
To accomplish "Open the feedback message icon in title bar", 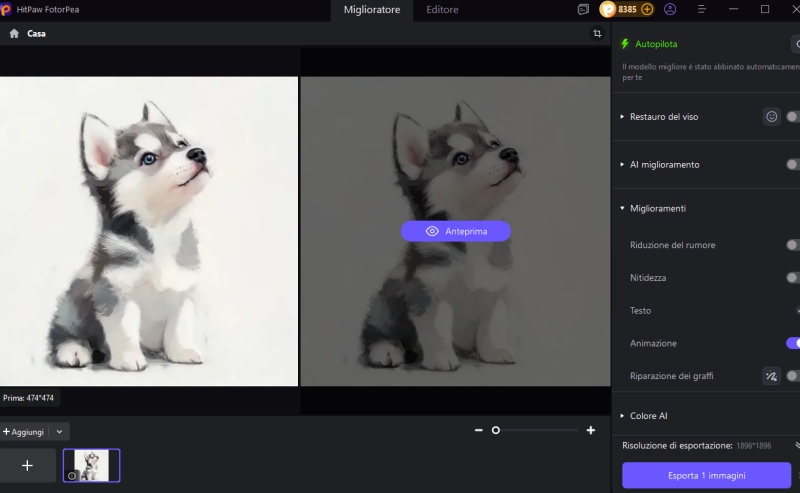I will 583,9.
